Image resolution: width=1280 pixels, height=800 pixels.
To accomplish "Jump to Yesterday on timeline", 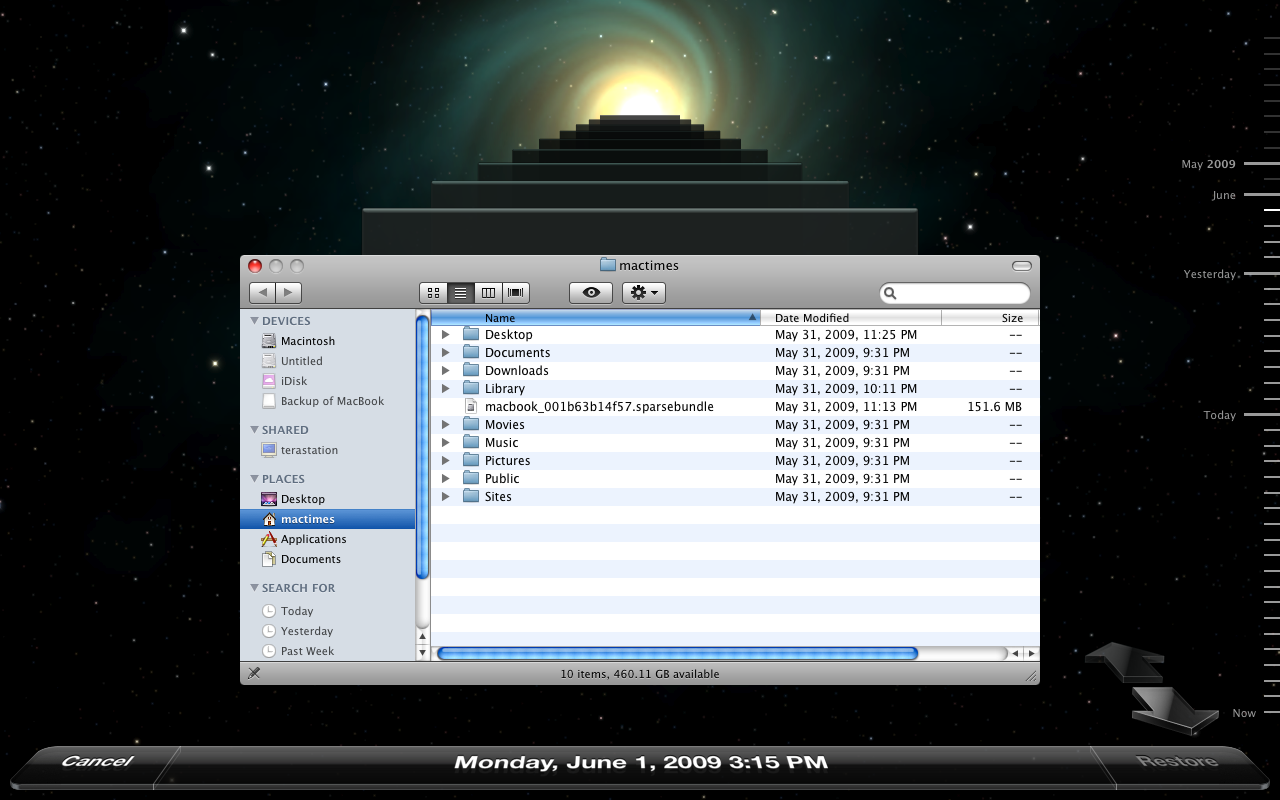I will point(1210,274).
